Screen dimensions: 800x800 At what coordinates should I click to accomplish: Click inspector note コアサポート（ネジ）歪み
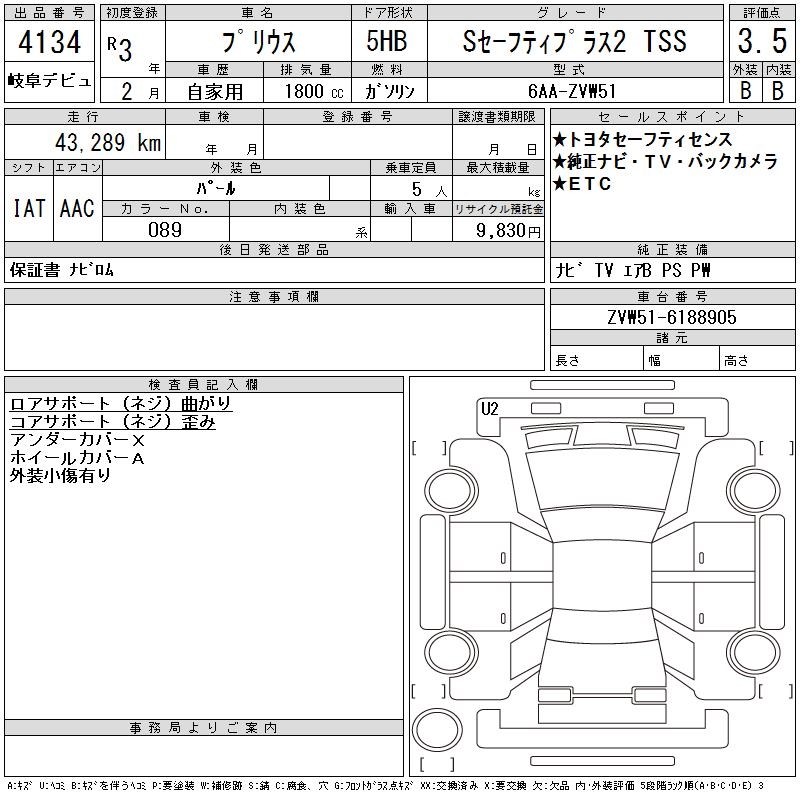point(112,421)
